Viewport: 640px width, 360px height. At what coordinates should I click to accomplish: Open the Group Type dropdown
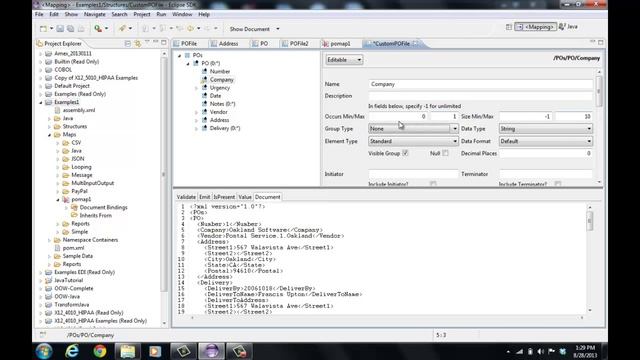click(413, 129)
